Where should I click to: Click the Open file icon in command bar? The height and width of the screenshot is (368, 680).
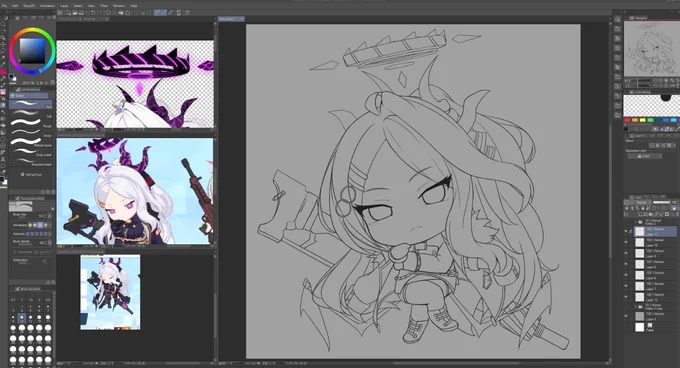pyautogui.click(x=75, y=13)
